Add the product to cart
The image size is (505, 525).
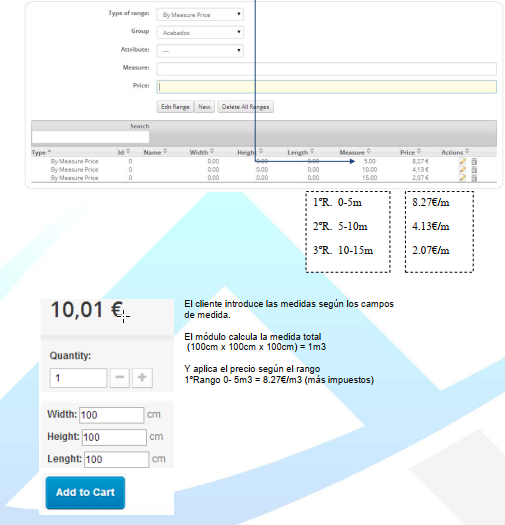(85, 493)
